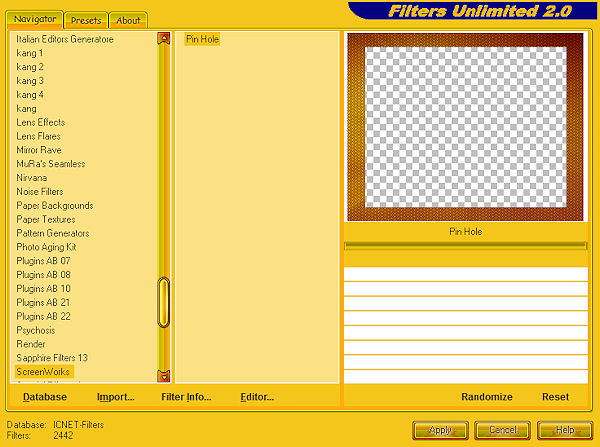The height and width of the screenshot is (447, 600).
Task: Click the Database button
Action: [45, 397]
